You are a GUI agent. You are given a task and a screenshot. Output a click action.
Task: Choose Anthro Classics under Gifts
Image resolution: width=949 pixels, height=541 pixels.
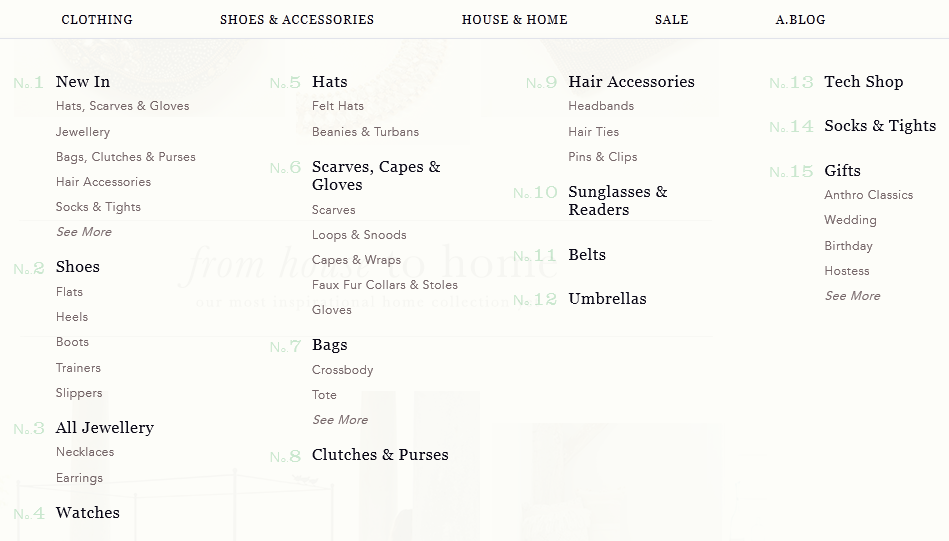[868, 195]
